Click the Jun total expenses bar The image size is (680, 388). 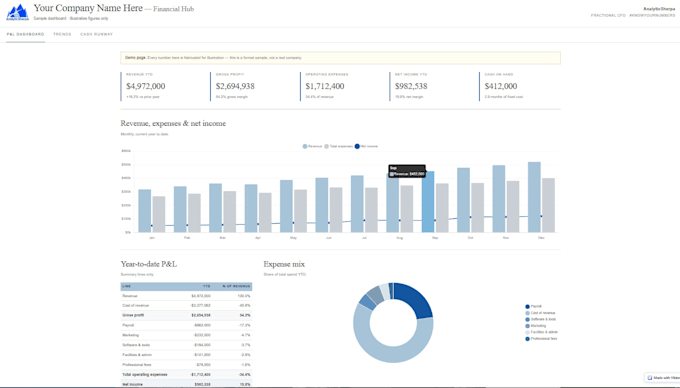(336, 210)
